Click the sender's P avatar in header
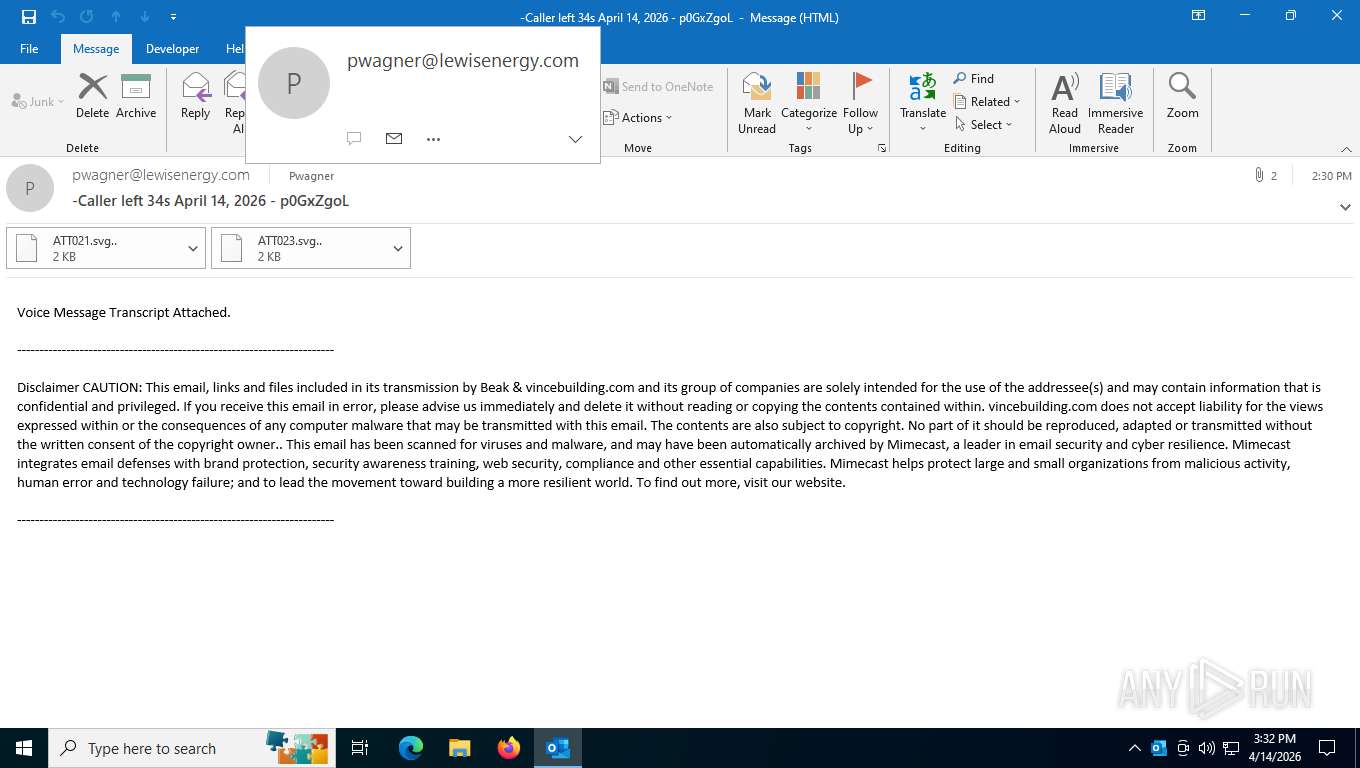This screenshot has width=1360, height=768. (x=30, y=188)
